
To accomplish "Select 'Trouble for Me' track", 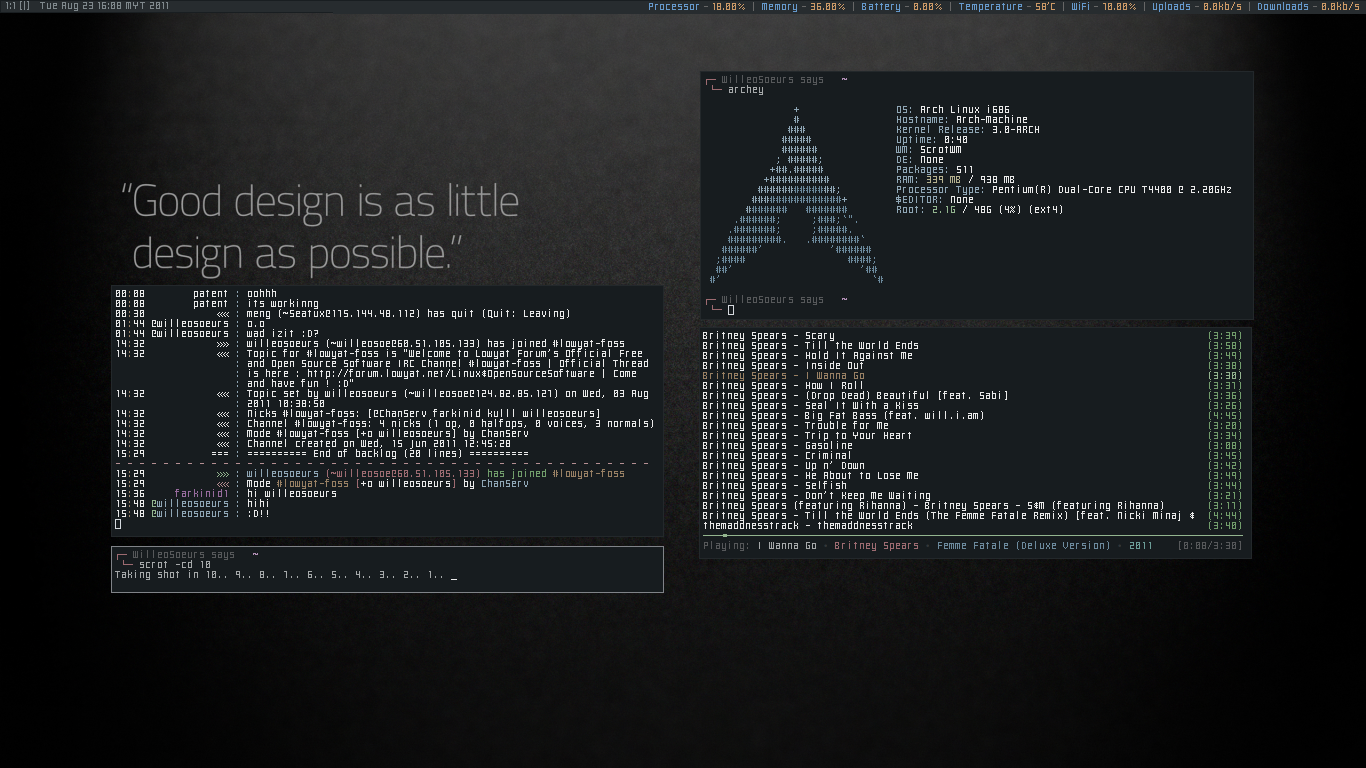I will [x=972, y=426].
